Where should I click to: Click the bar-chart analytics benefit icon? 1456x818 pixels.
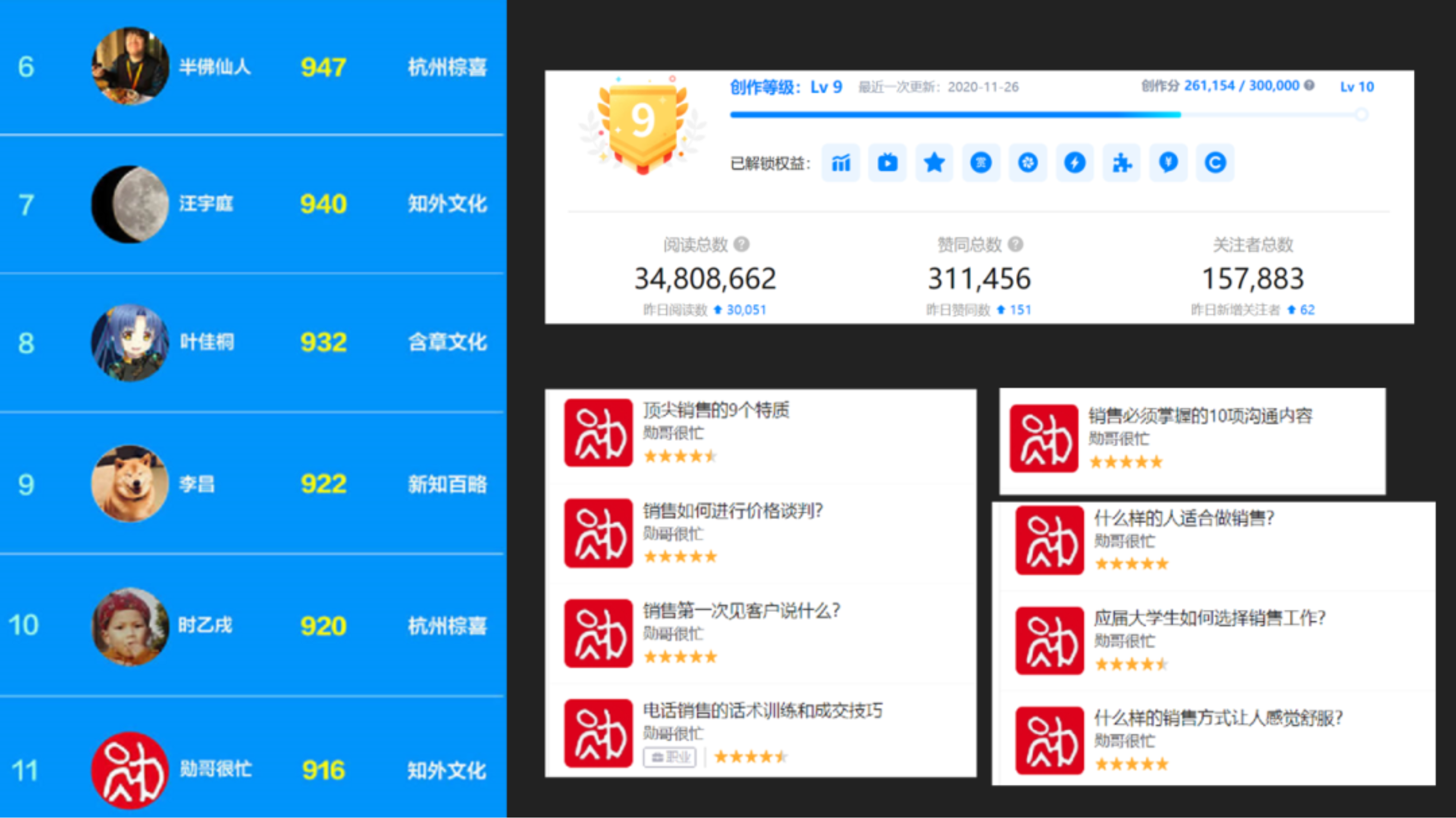[x=841, y=163]
